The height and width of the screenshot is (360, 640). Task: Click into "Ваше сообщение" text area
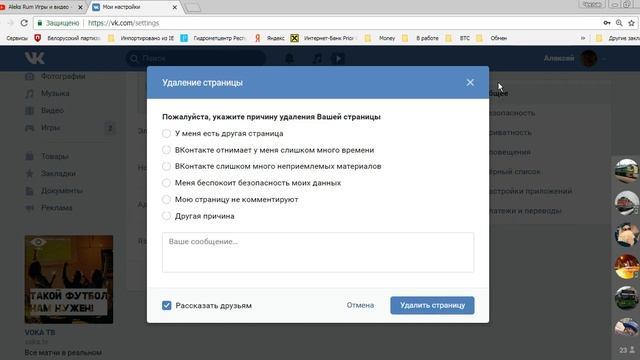coord(318,252)
